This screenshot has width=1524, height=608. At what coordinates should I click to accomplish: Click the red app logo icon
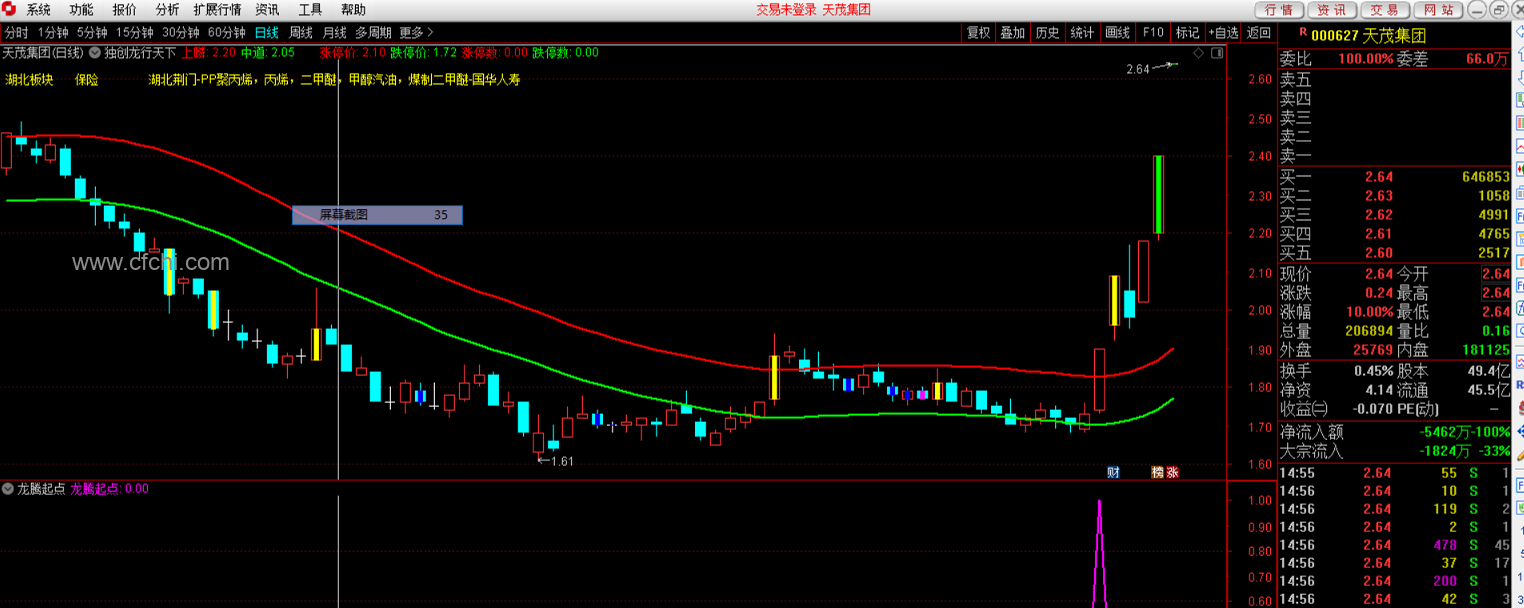click(11, 9)
